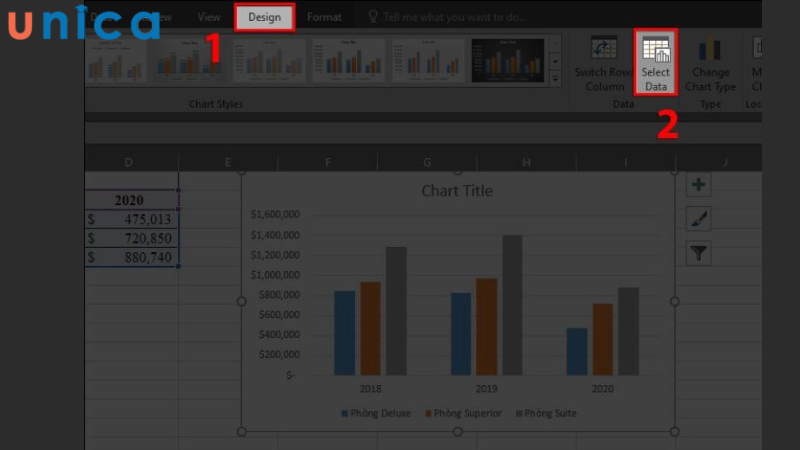
Task: Click the chart's right middle resize handle
Action: point(674,302)
